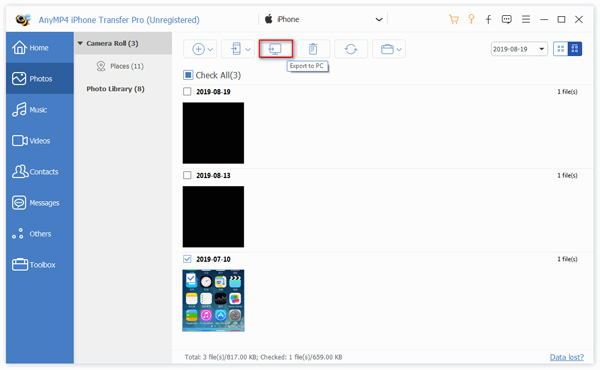
Task: Select the iPhone home screen thumbnail
Action: click(213, 301)
